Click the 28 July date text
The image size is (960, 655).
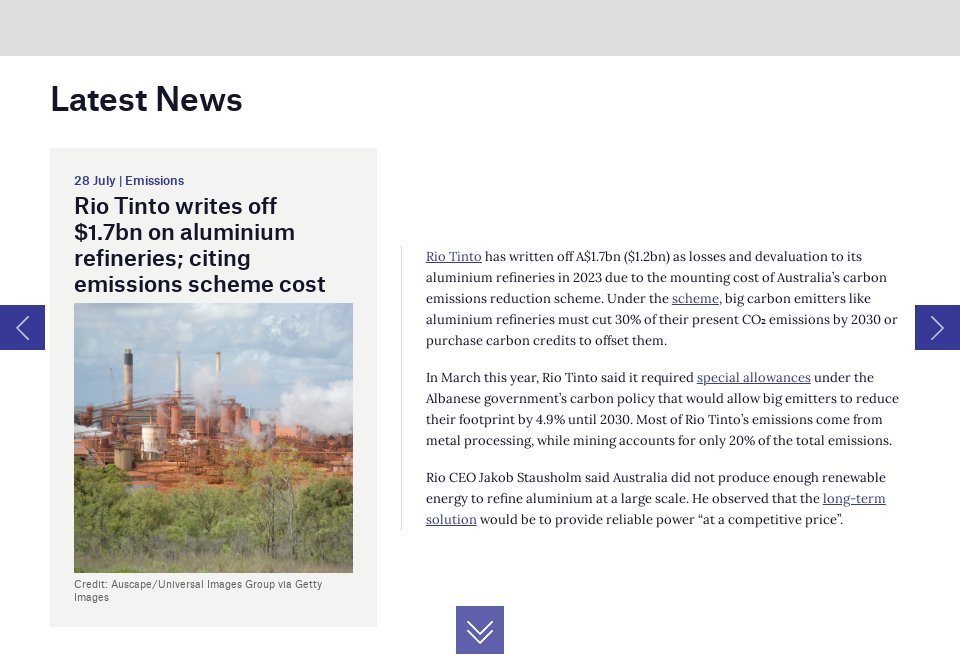(x=94, y=181)
